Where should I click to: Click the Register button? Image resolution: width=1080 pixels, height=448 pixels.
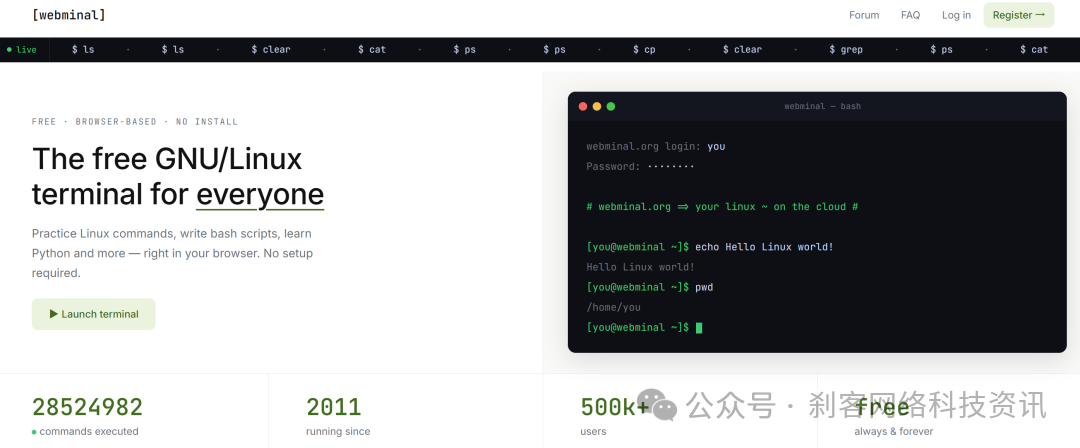pyautogui.click(x=1018, y=15)
